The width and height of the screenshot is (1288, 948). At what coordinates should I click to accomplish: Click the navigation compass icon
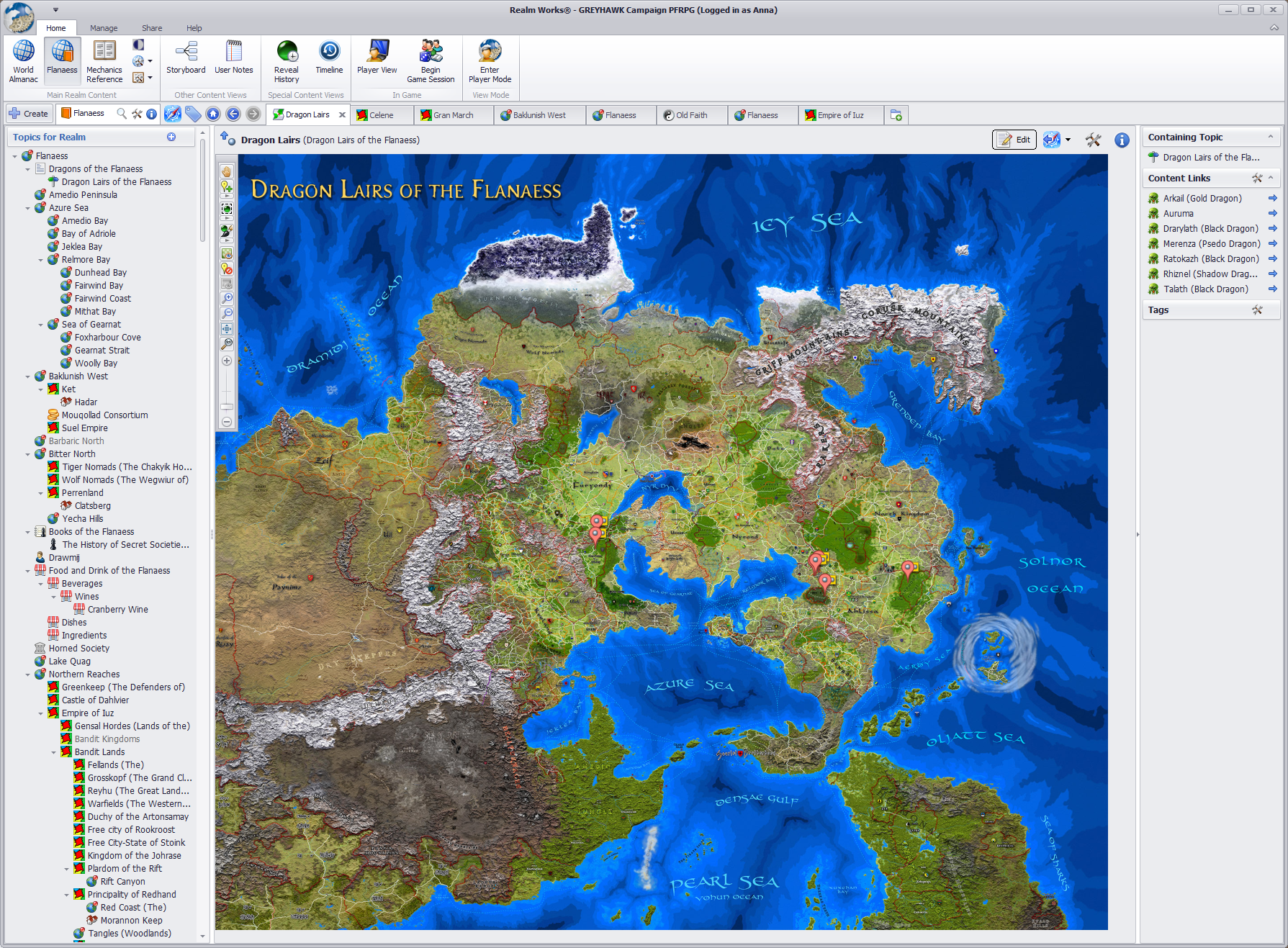pos(173,114)
